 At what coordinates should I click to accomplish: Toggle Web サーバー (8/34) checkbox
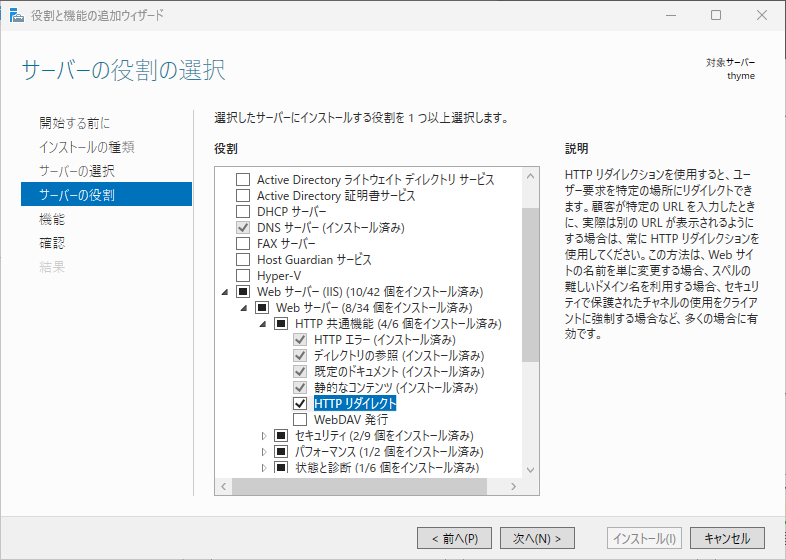[262, 308]
